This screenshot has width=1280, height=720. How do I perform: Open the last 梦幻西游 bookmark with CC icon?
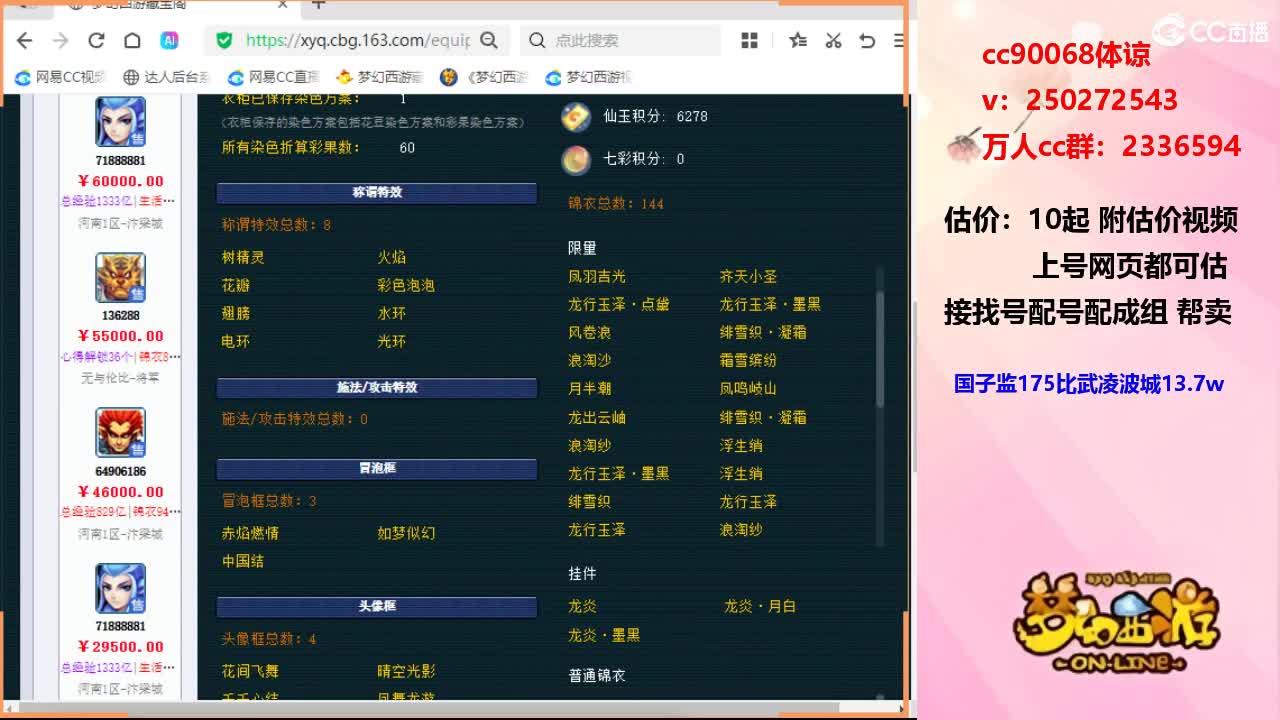coord(590,77)
